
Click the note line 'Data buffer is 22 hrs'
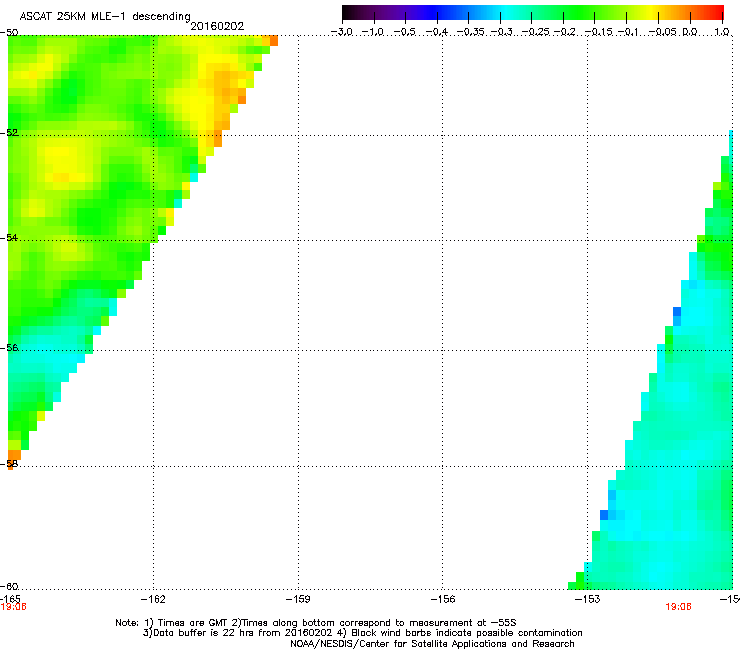point(362,633)
